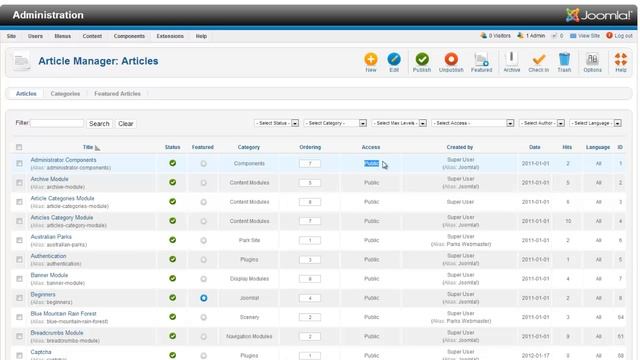The height and width of the screenshot is (360, 640).
Task: Sort by the Hits column header
Action: coord(567,147)
